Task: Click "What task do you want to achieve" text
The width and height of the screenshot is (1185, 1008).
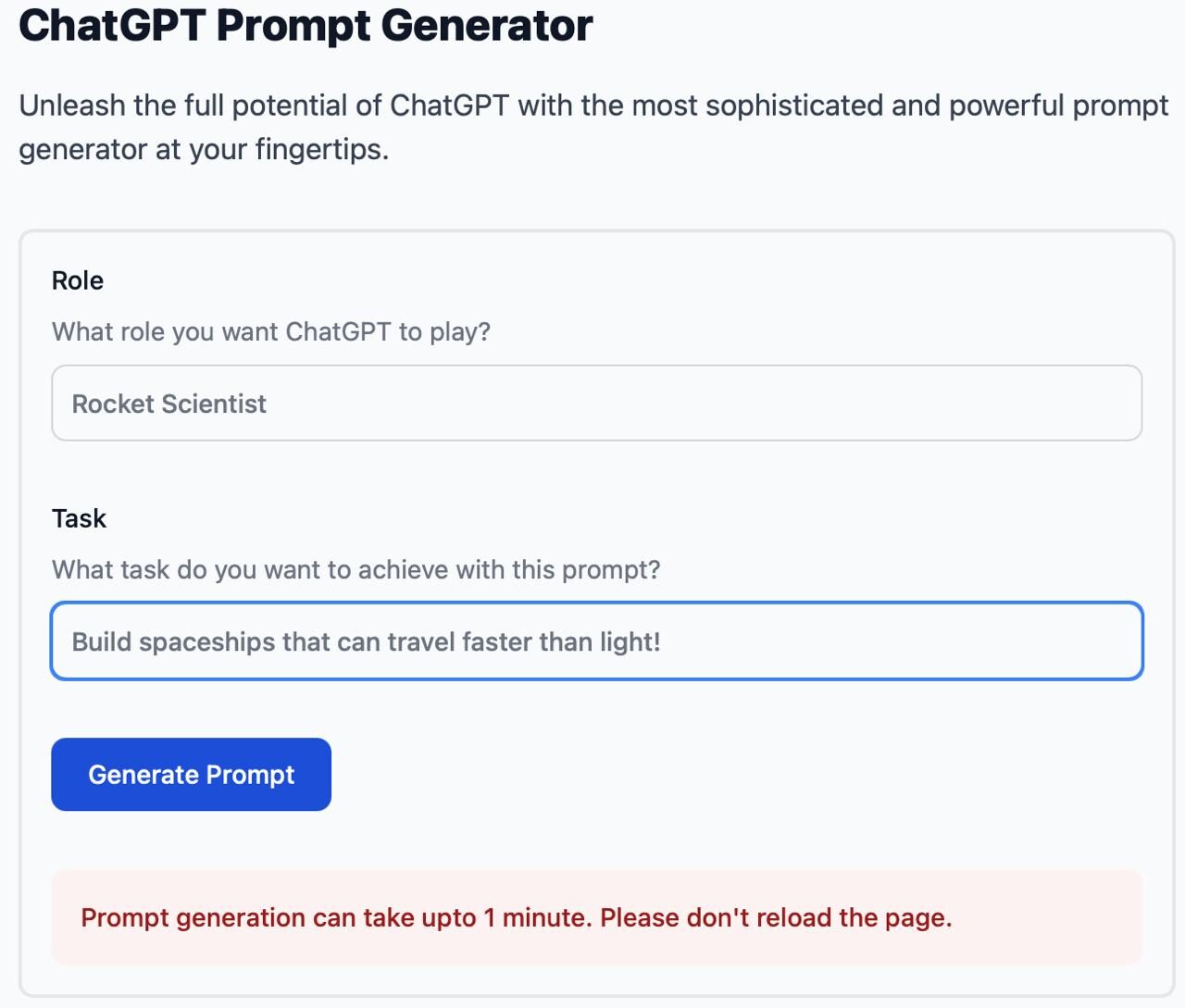Action: tap(356, 569)
